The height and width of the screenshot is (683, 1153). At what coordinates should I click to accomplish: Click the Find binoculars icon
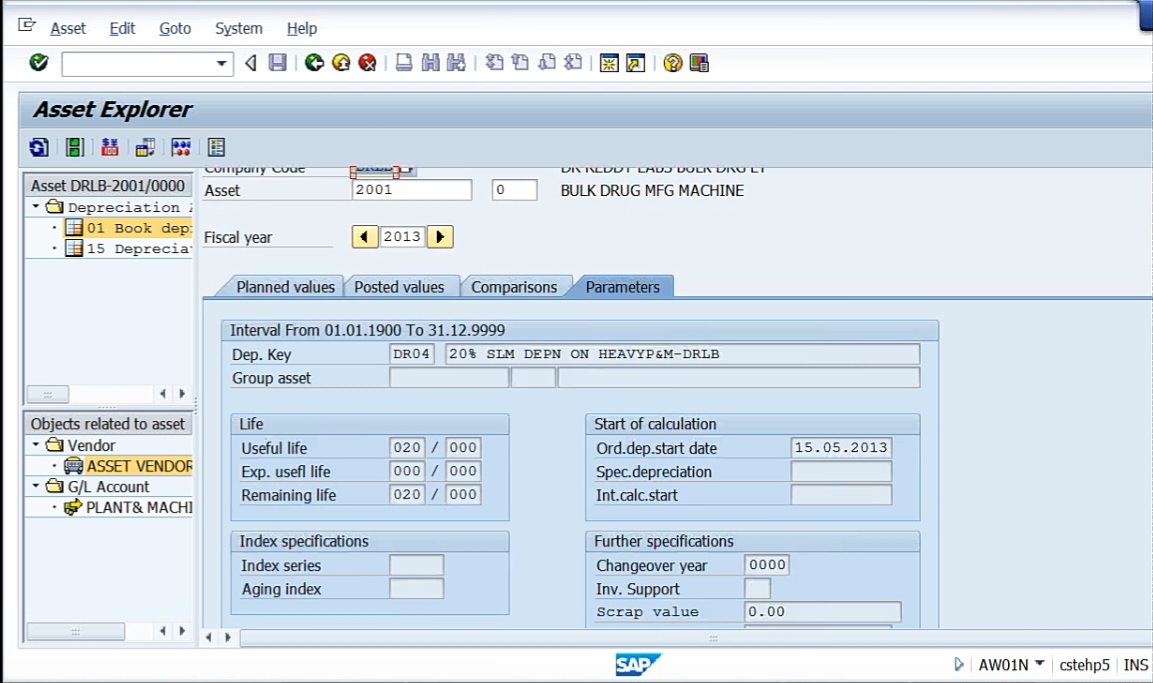coord(430,63)
